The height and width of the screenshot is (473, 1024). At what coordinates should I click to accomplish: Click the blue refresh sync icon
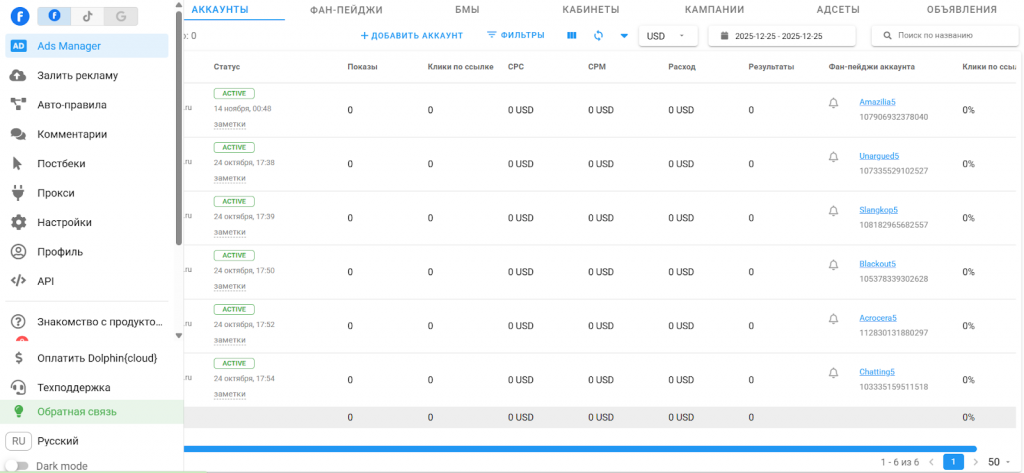coord(598,36)
